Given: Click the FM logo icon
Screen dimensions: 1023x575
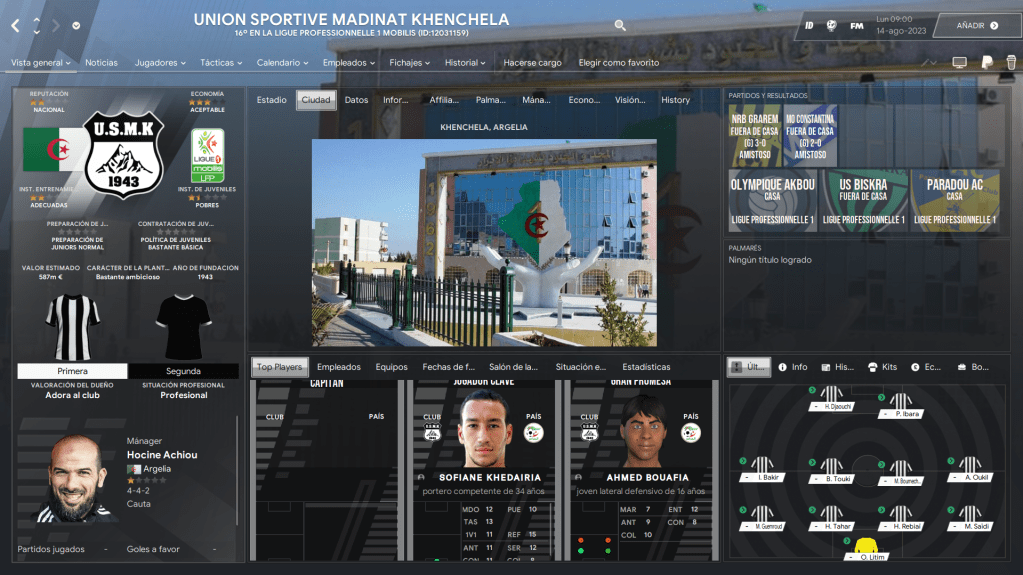Looking at the screenshot, I should tap(857, 26).
